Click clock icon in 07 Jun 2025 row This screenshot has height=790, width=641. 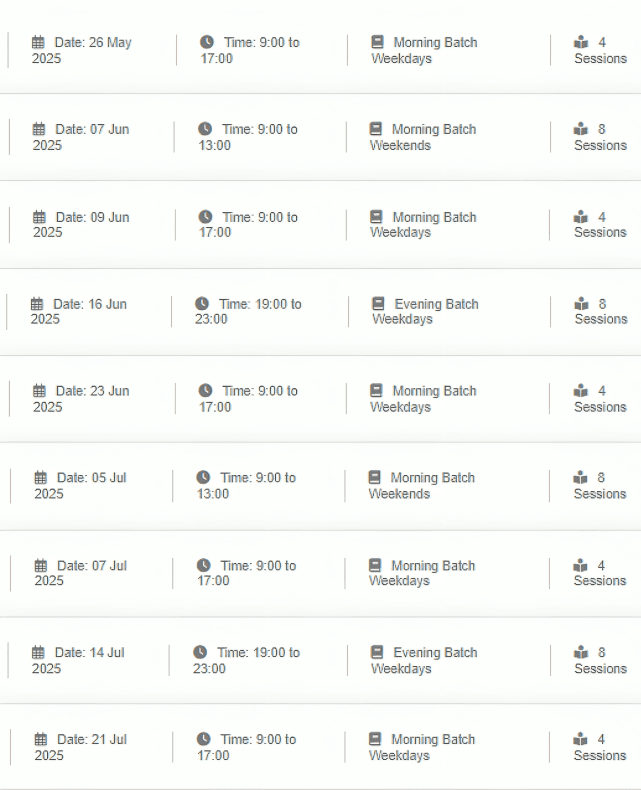tap(205, 128)
